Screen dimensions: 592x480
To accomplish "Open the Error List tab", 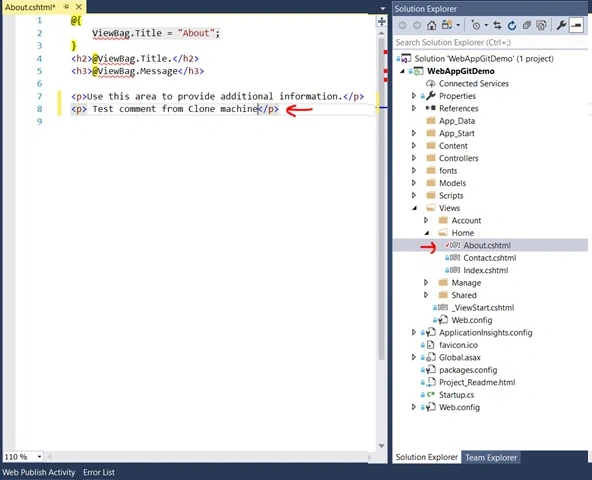I will pyautogui.click(x=99, y=472).
